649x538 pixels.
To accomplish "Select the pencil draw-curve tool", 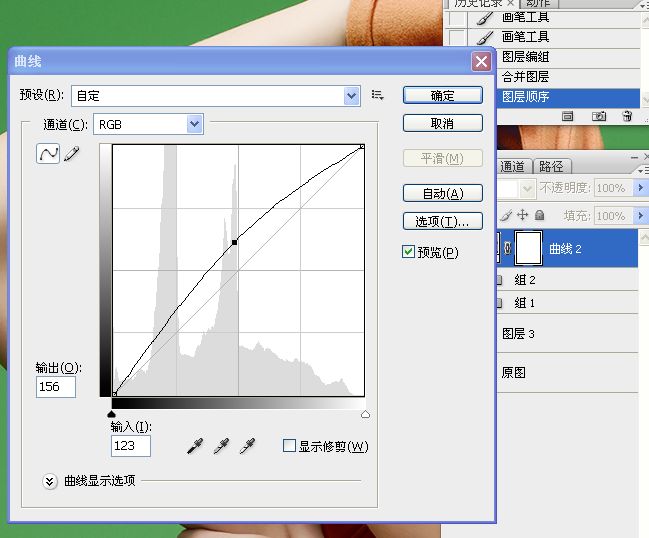I will tap(72, 154).
